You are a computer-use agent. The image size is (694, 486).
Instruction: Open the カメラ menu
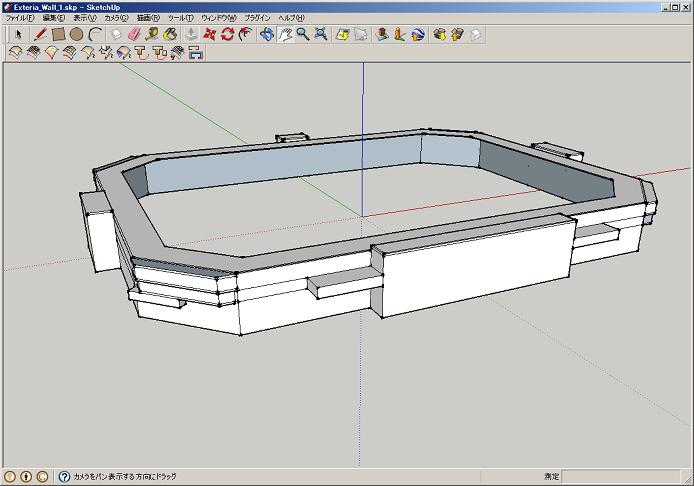click(x=116, y=18)
